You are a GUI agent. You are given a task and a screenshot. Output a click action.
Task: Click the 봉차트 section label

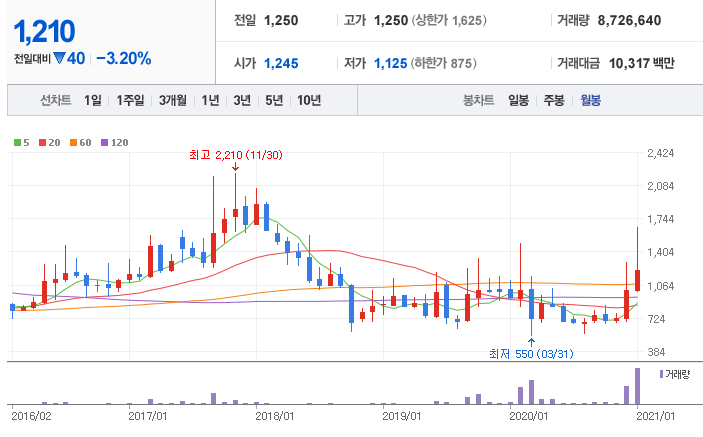(x=478, y=100)
